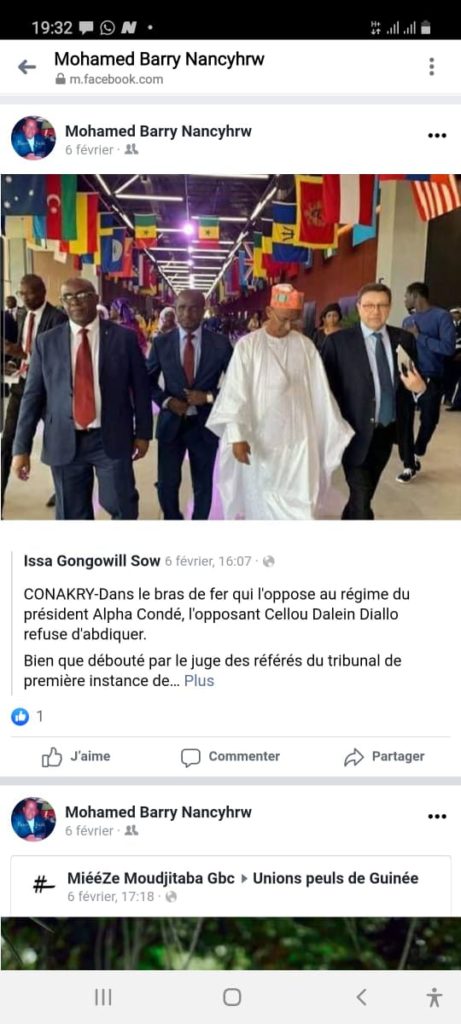Tap the accessibility shortcut icon
This screenshot has height=1024, width=461.
[434, 997]
